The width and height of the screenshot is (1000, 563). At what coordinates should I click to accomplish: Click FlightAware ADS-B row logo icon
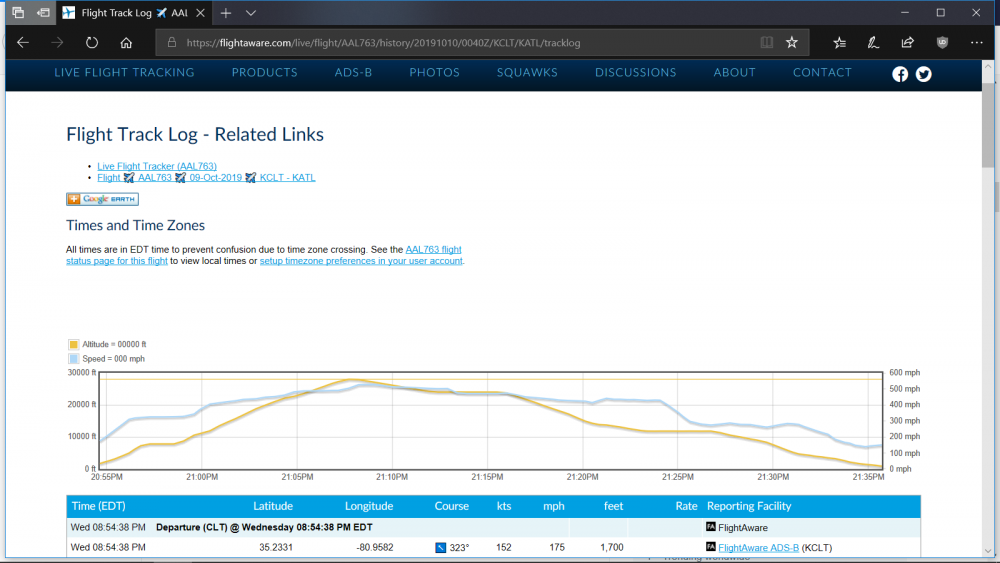tap(710, 546)
